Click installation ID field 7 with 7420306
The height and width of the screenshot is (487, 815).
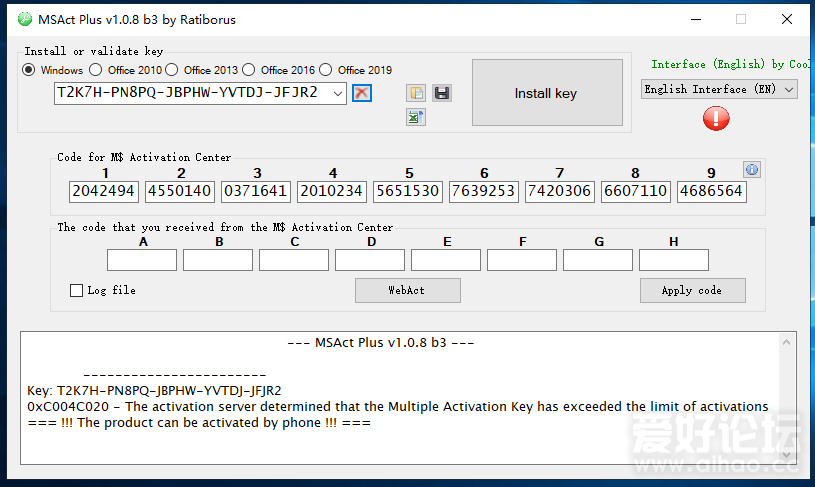[x=559, y=191]
